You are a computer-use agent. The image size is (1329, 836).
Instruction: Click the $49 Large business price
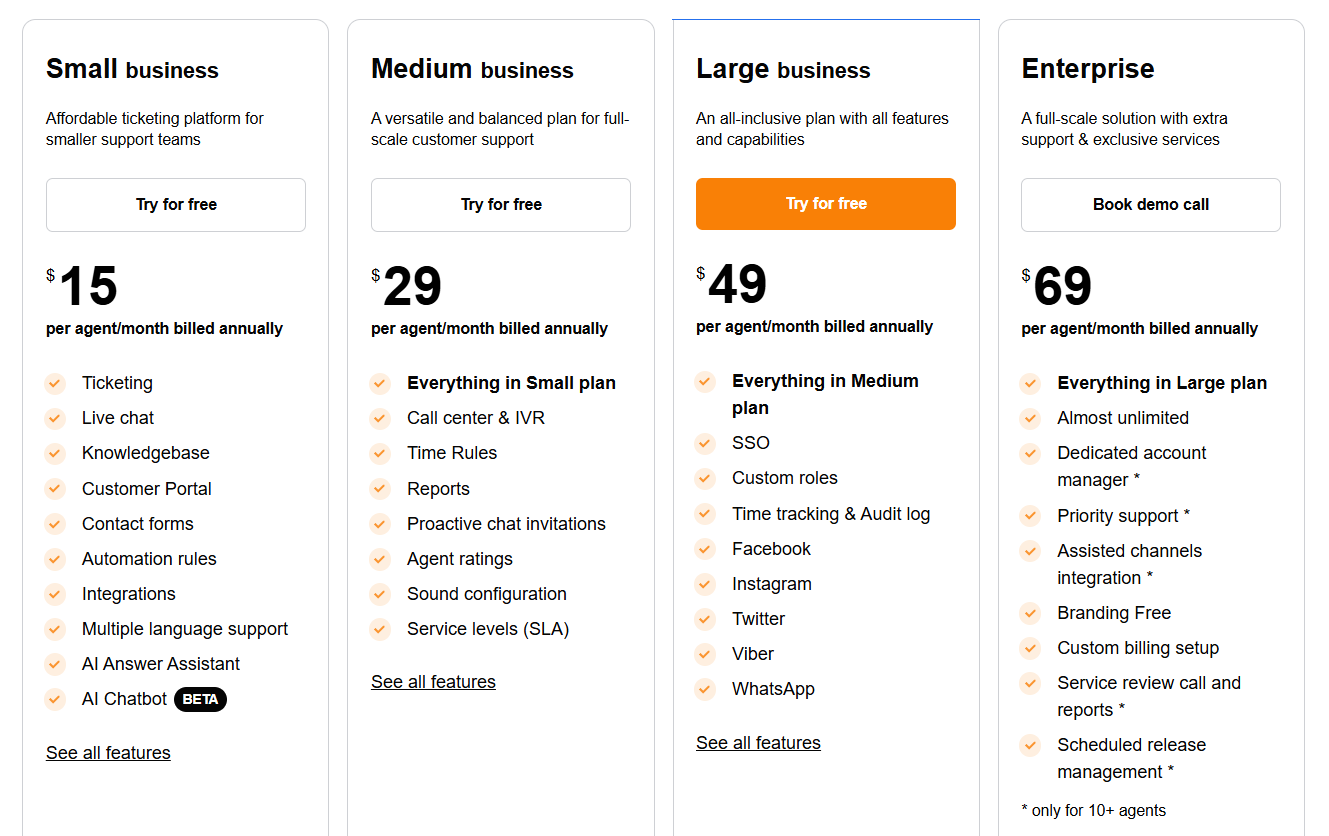(732, 285)
